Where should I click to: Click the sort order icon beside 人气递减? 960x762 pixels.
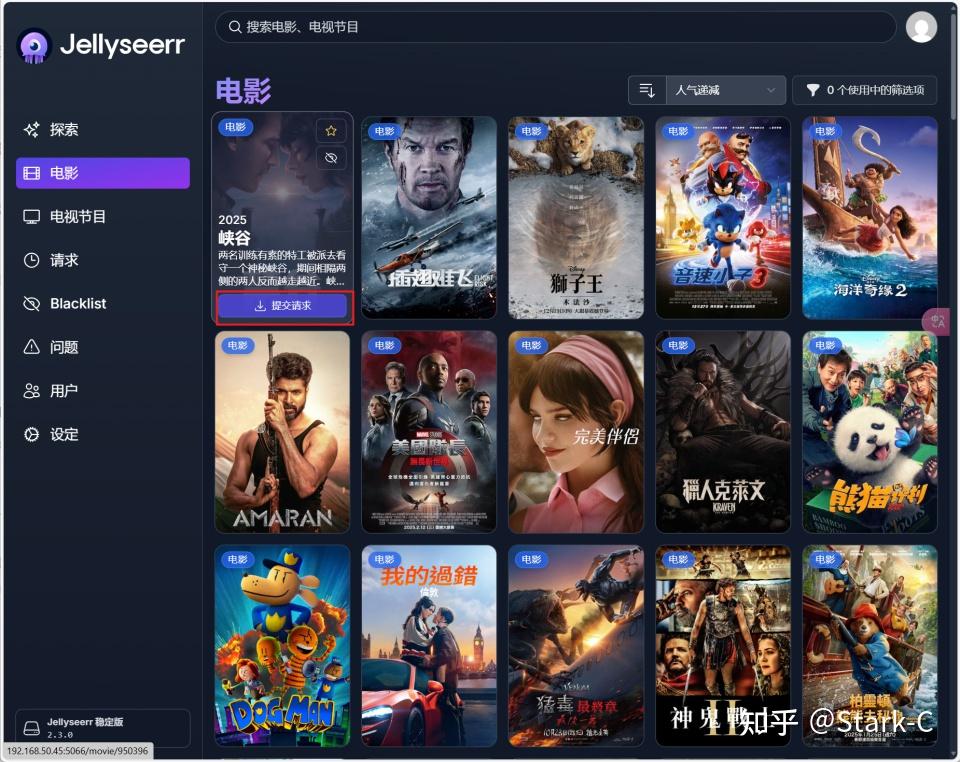click(x=647, y=90)
